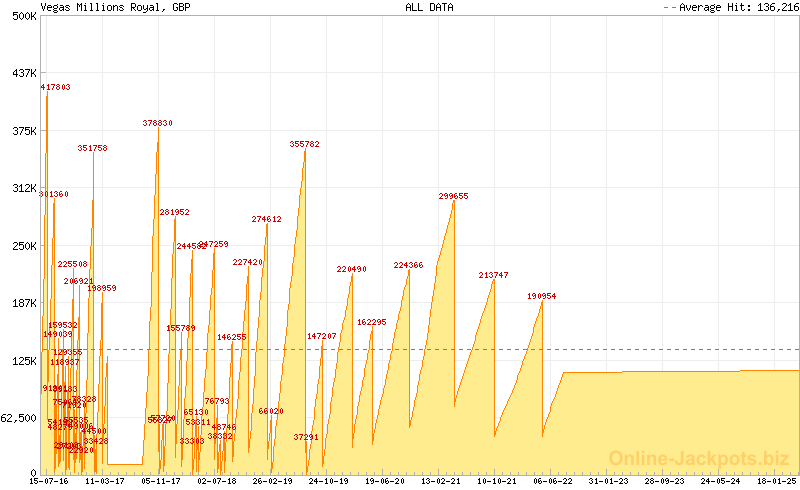The width and height of the screenshot is (800, 490).
Task: Select the 162295 jackpot label
Action: coord(371,323)
